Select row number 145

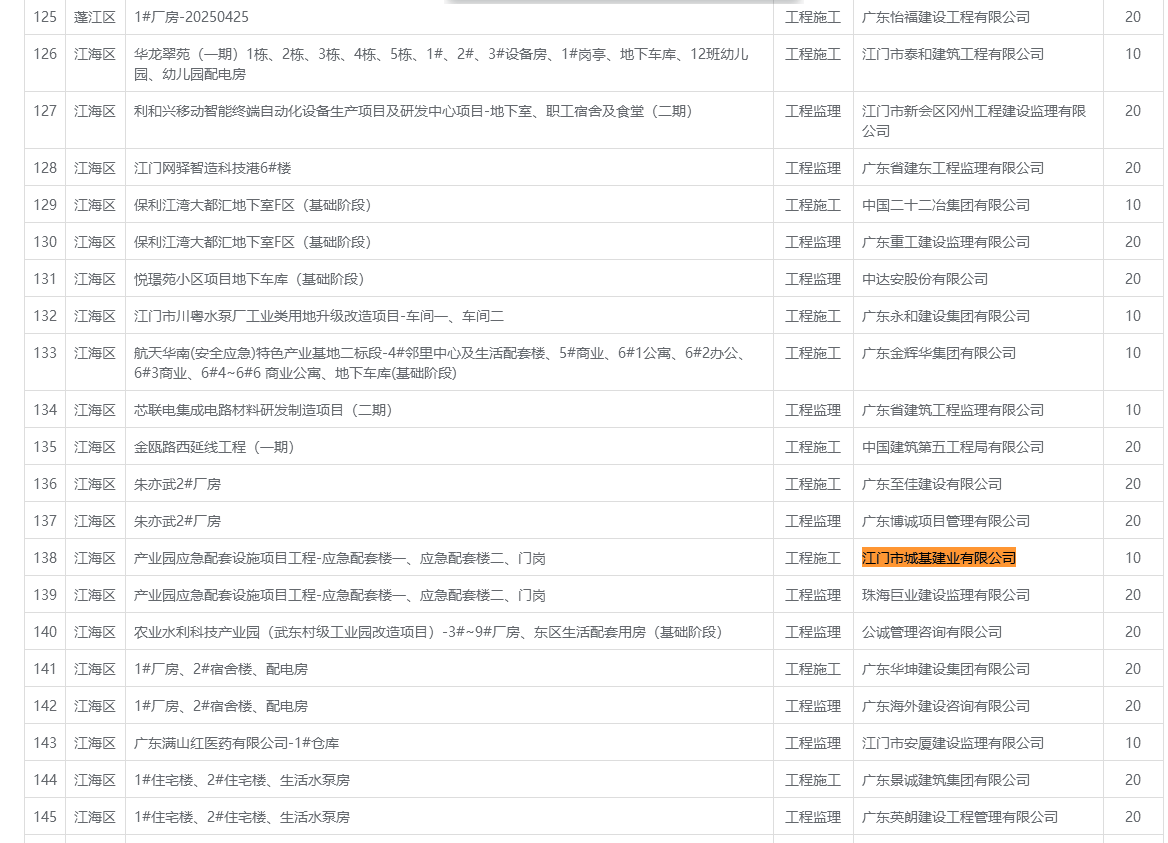point(45,817)
